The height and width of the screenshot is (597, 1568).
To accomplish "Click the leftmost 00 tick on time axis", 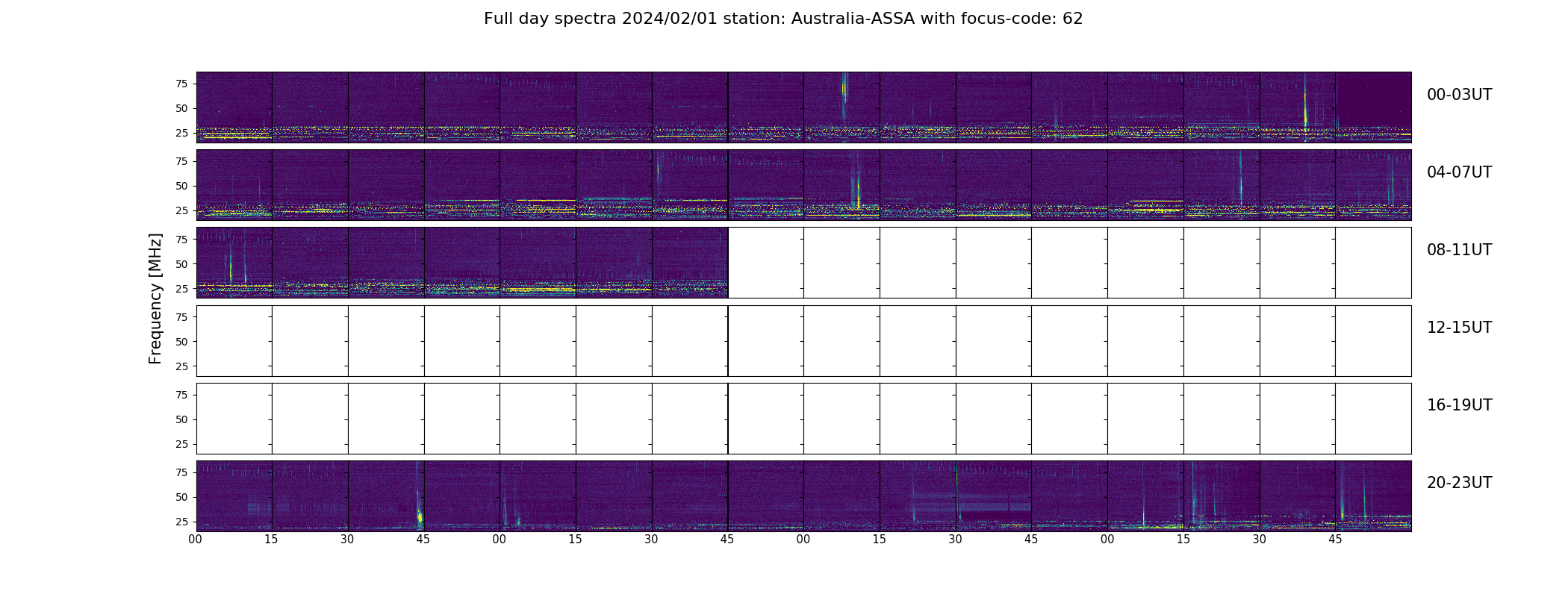I will [x=195, y=539].
